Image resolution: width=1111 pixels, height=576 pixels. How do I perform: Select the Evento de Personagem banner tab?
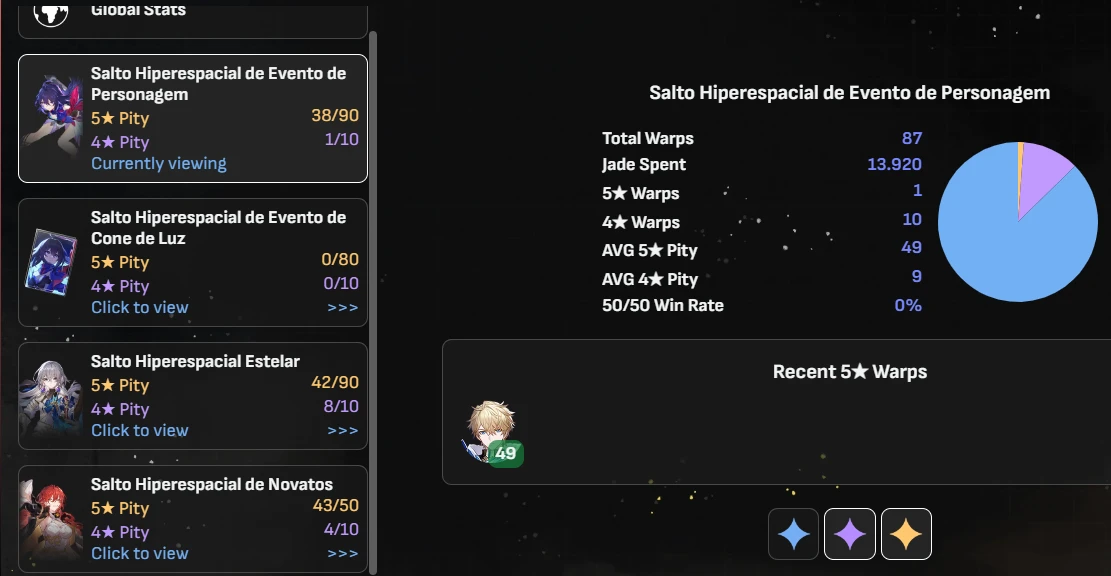193,118
